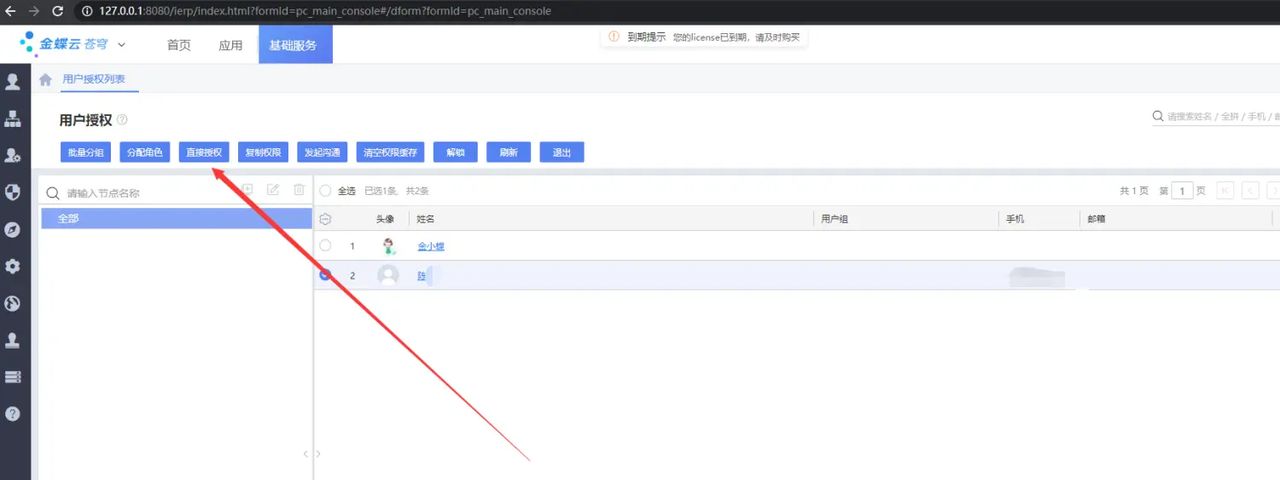
Task: Click the first page pagination button
Action: pos(1225,190)
